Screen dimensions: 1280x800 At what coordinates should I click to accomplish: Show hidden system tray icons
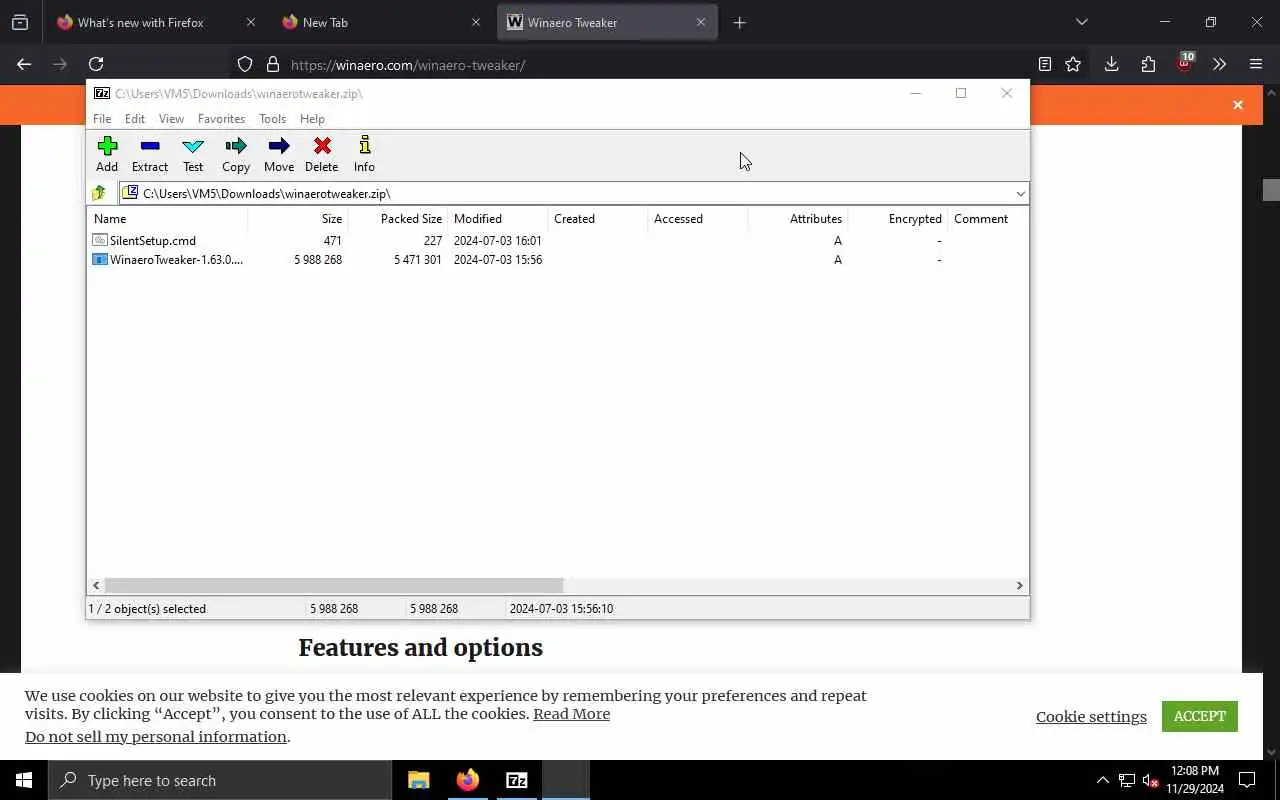pos(1102,780)
